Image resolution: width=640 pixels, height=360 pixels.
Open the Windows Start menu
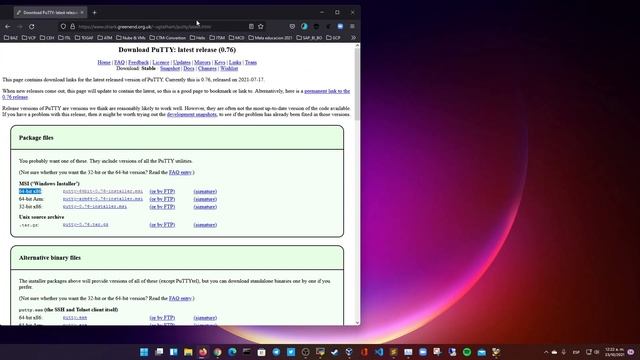144,352
